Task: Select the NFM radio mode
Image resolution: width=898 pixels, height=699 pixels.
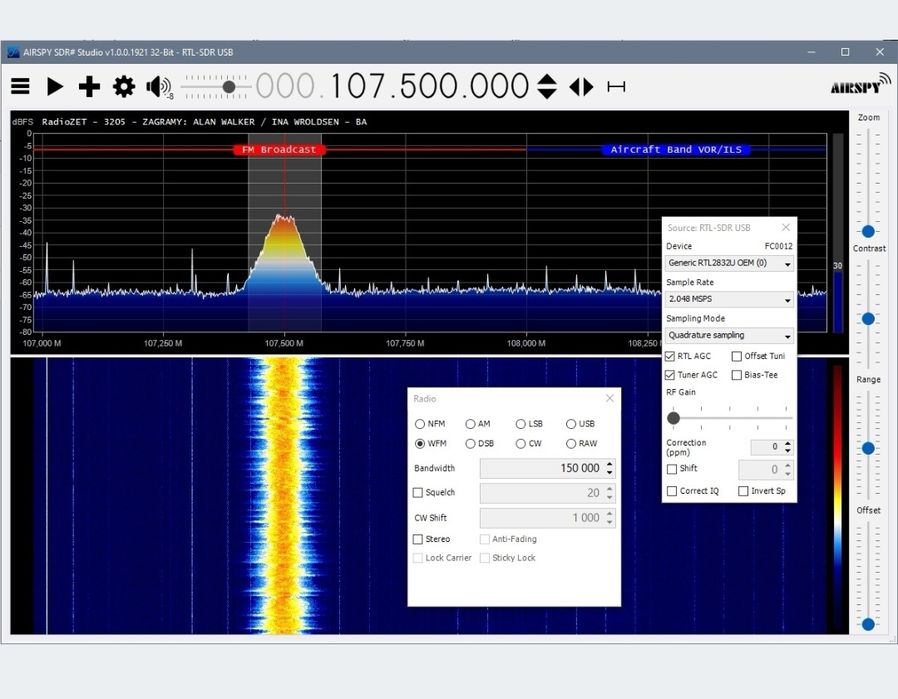Action: click(420, 424)
